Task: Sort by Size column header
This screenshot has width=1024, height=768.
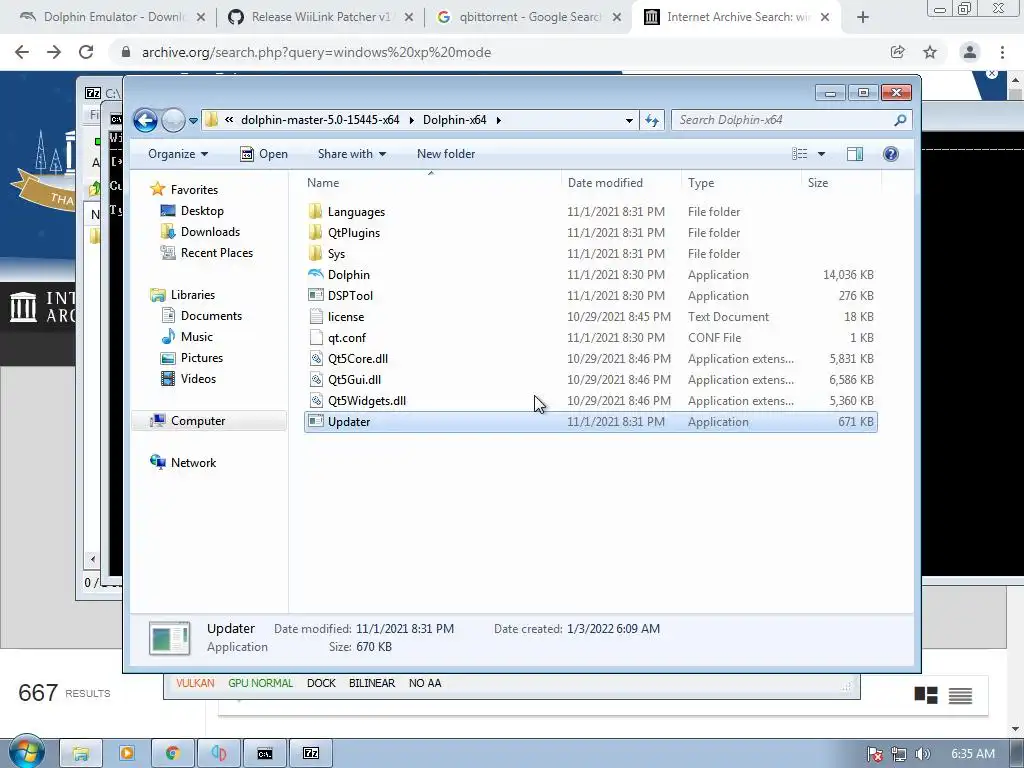Action: 818,183
